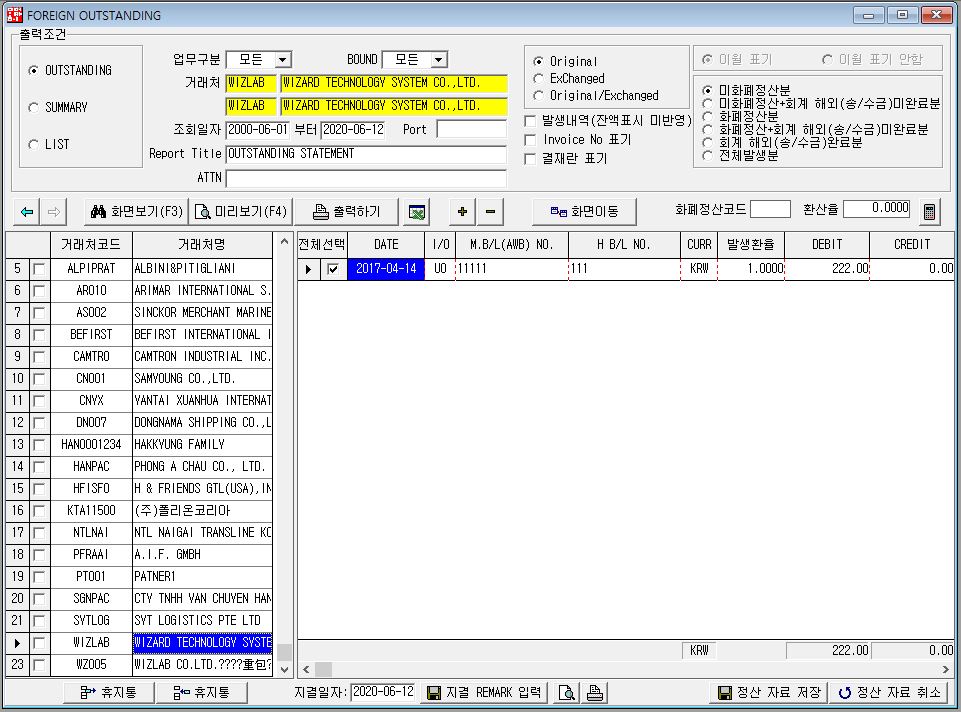Image resolution: width=961 pixels, height=712 pixels.
Task: Click the 출력하기 print button
Action: point(346,212)
